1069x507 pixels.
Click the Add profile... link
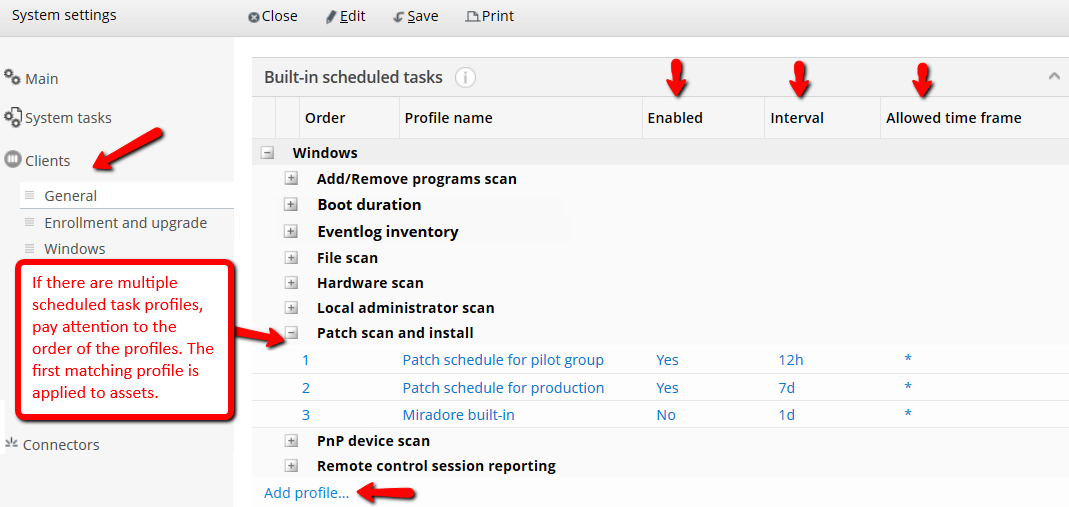pyautogui.click(x=306, y=493)
